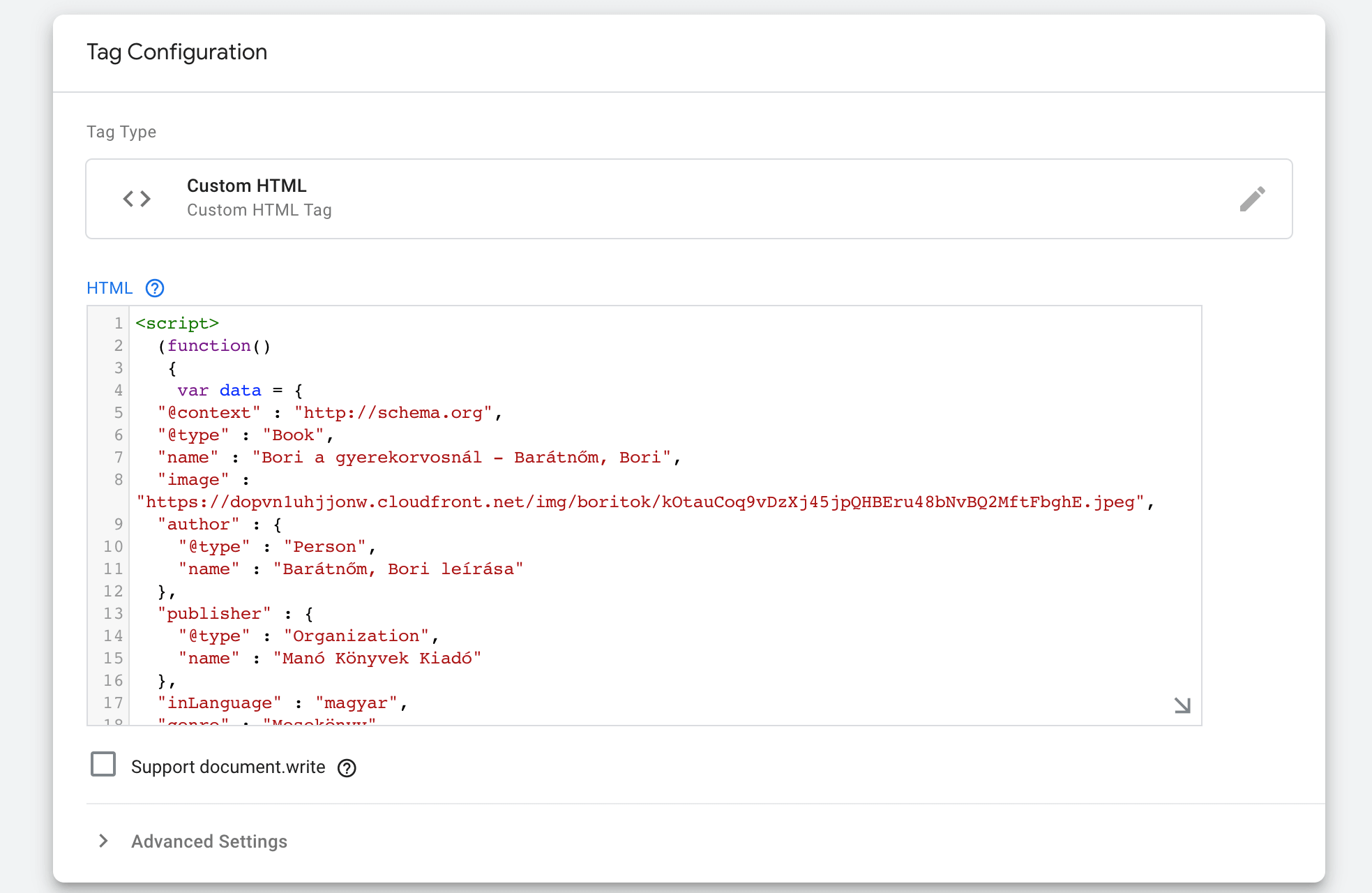Click line number 17 in the gutter
The width and height of the screenshot is (1372, 893).
coord(113,703)
